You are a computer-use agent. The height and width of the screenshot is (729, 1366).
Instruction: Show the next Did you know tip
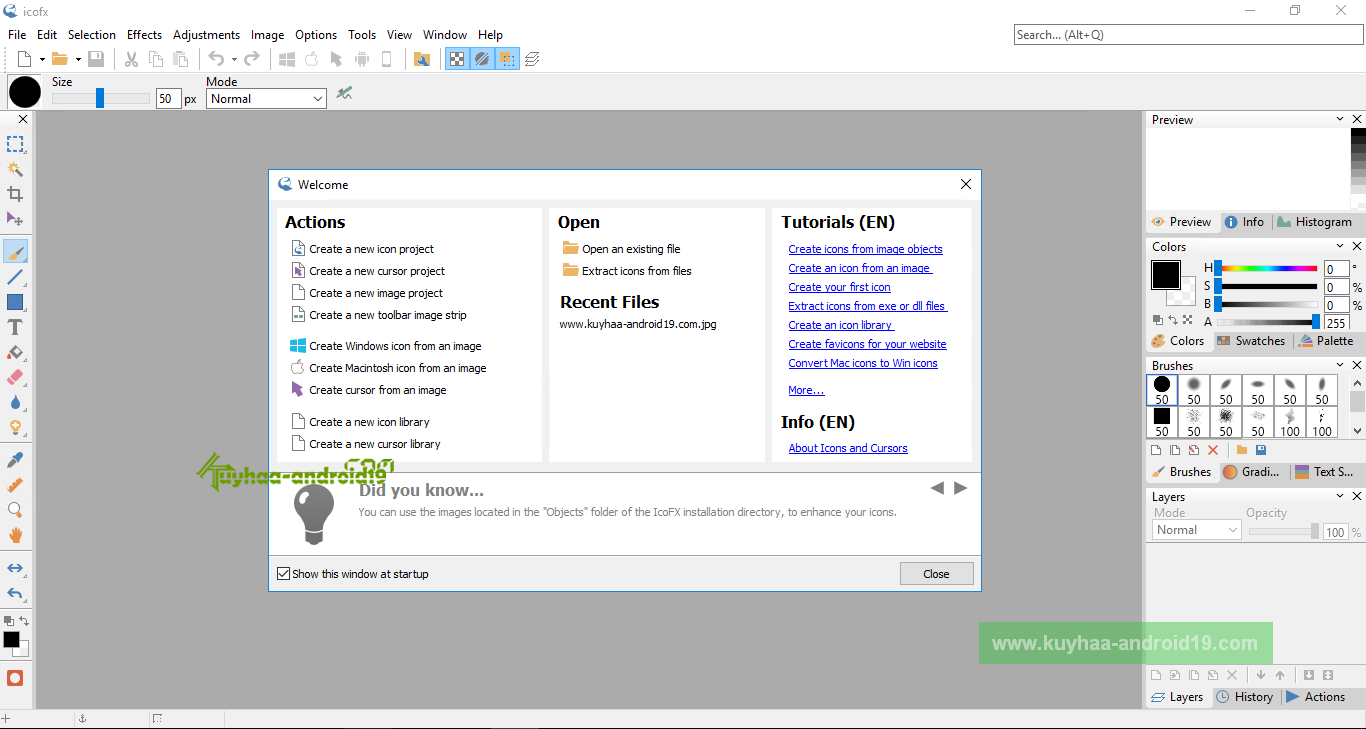pyautogui.click(x=961, y=488)
